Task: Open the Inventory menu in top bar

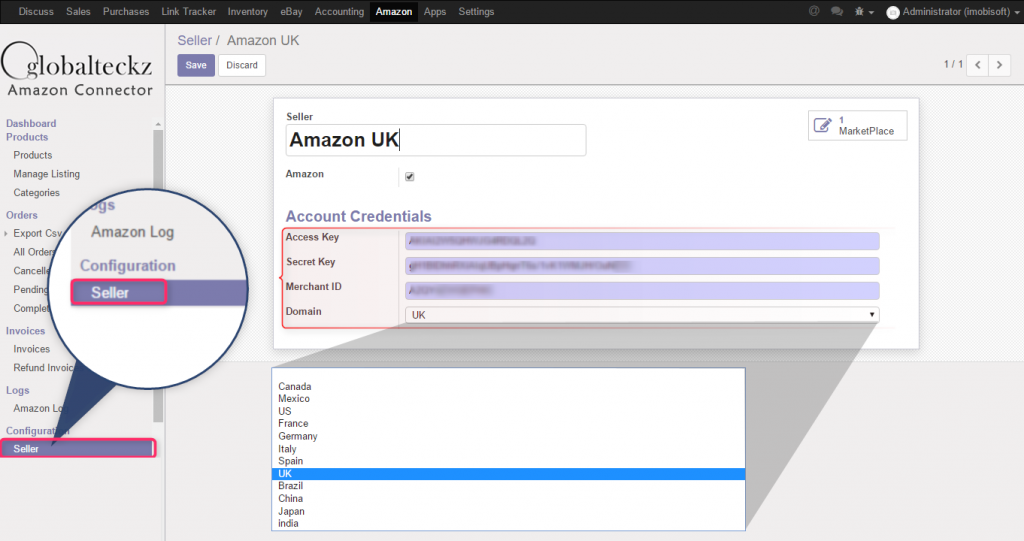Action: (x=247, y=12)
